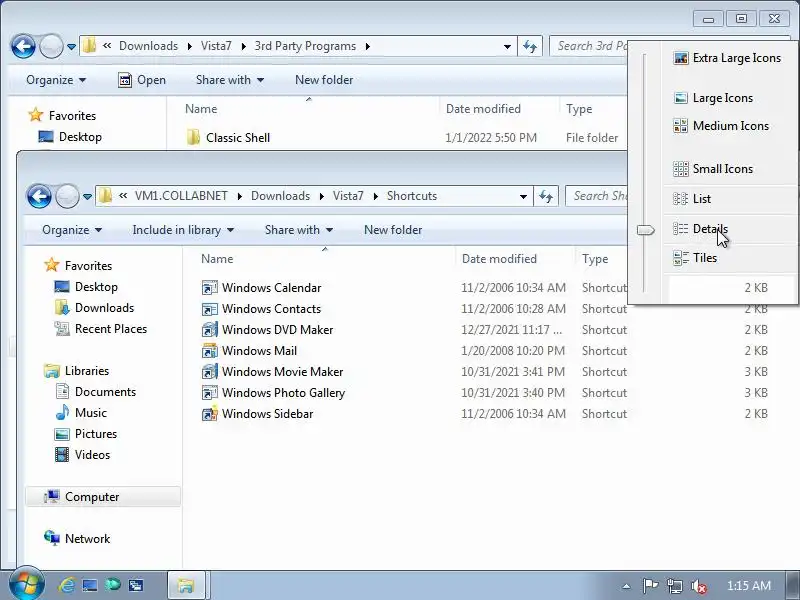Viewport: 800px width, 600px height.
Task: Pick Small Icons view option
Action: click(713, 169)
